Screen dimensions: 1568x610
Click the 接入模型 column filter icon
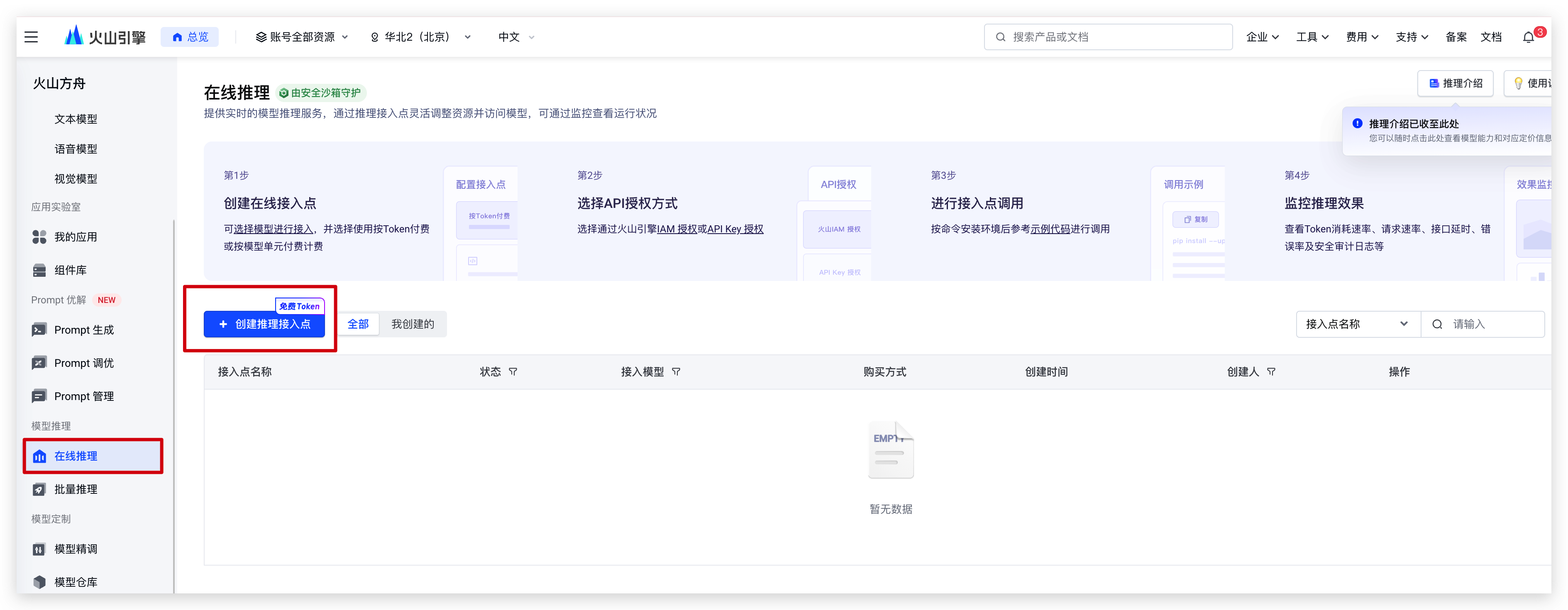click(x=676, y=372)
